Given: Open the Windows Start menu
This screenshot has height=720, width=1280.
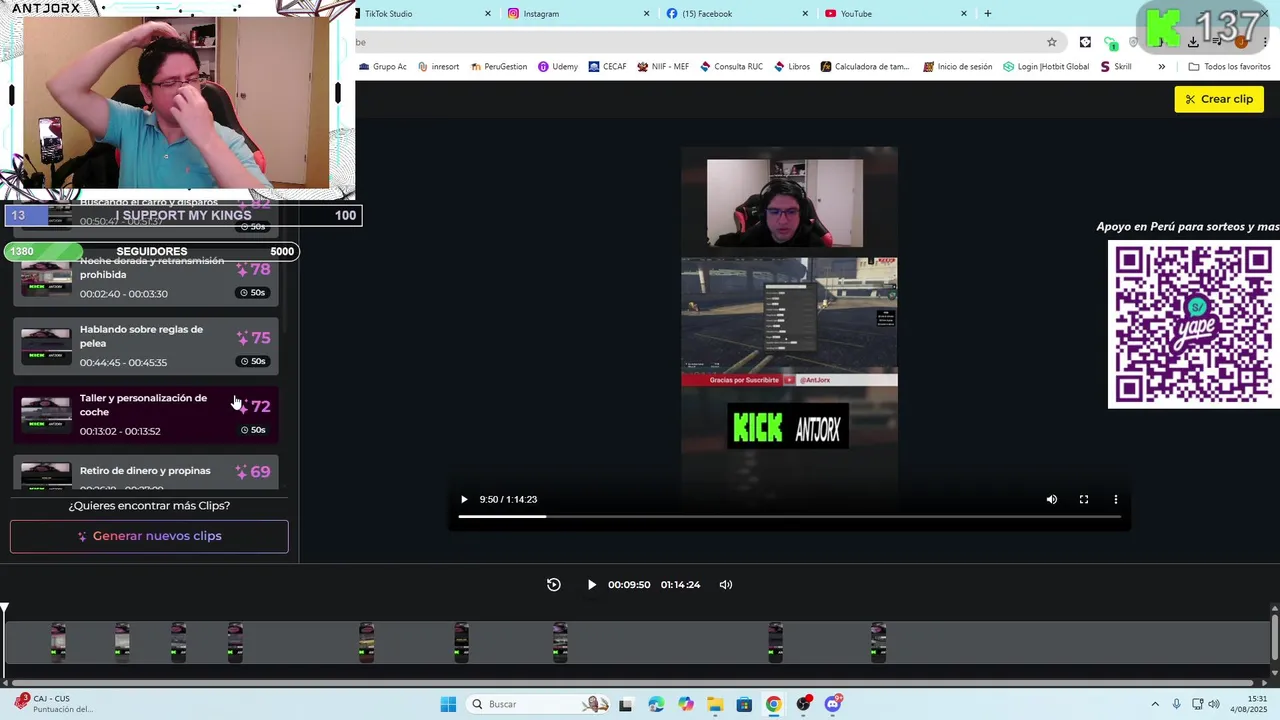Looking at the screenshot, I should point(448,704).
